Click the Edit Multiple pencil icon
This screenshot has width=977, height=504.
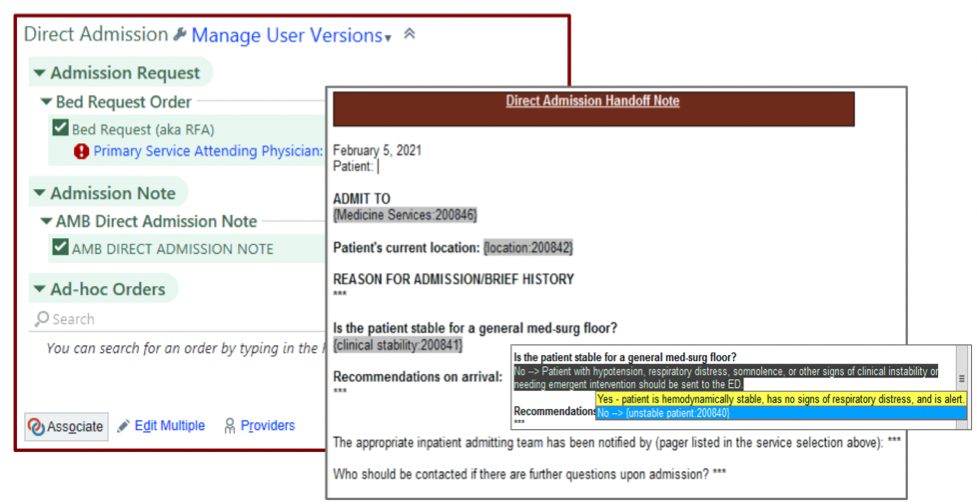point(124,426)
